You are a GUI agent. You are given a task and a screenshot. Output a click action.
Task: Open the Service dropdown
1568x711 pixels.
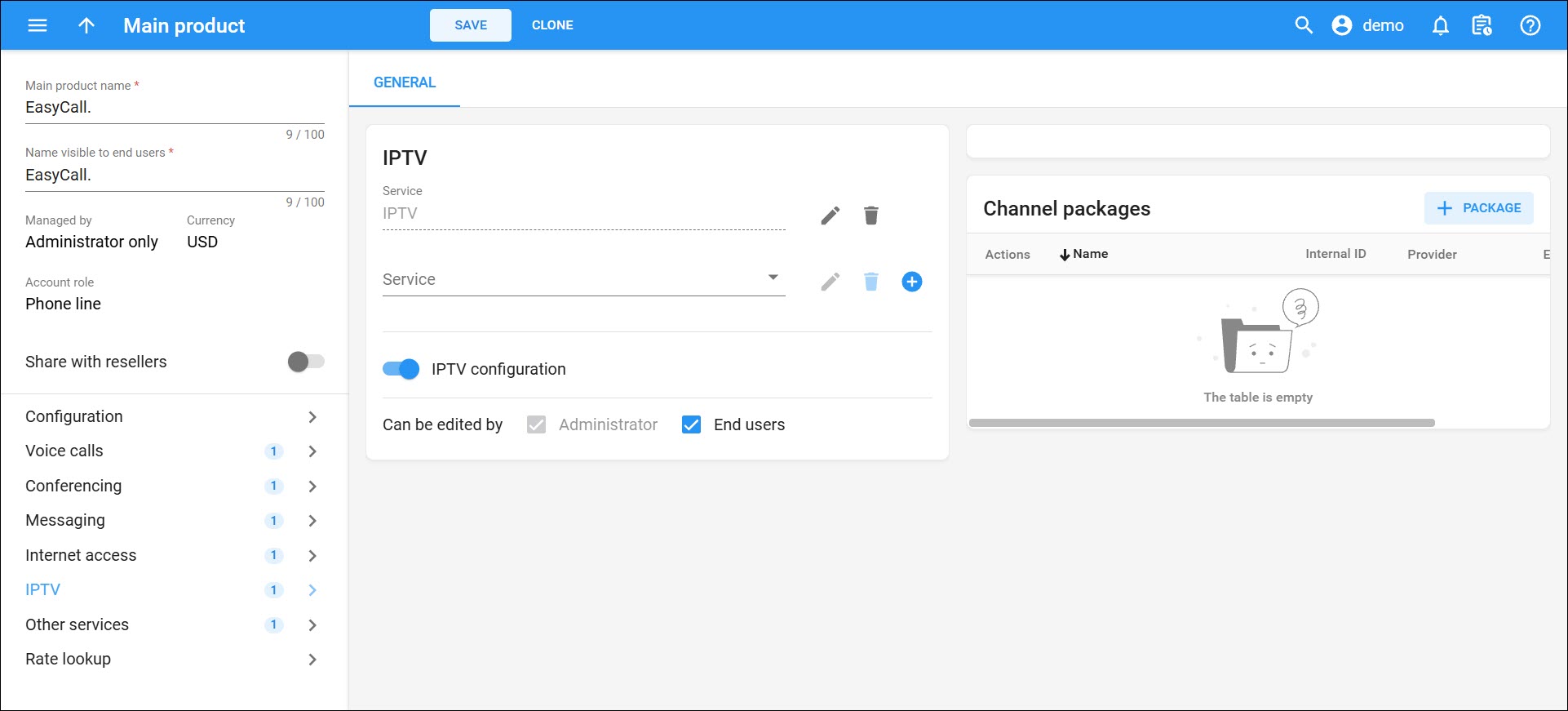click(x=583, y=279)
